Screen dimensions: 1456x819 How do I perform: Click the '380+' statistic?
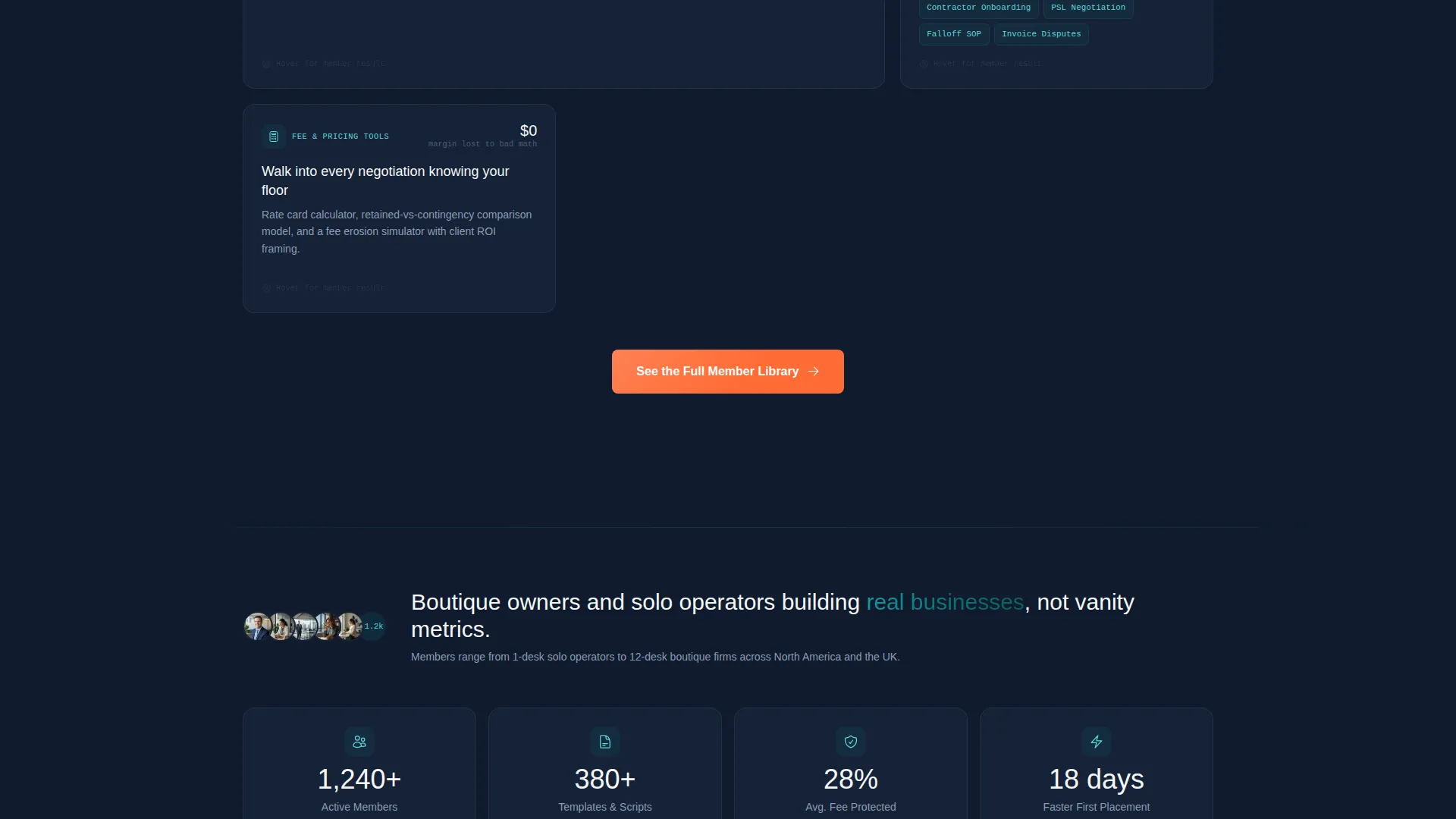605,780
